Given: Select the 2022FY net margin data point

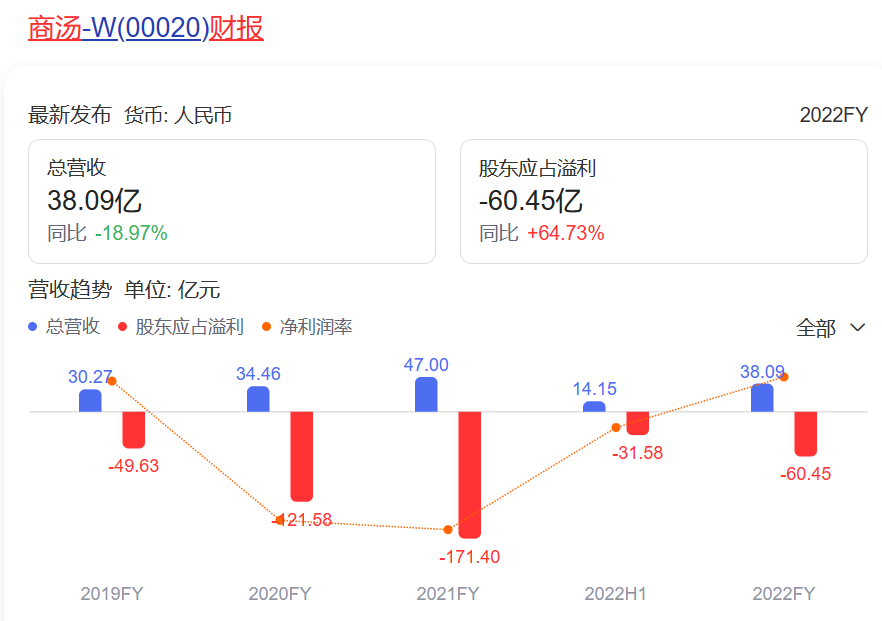Looking at the screenshot, I should [x=784, y=377].
